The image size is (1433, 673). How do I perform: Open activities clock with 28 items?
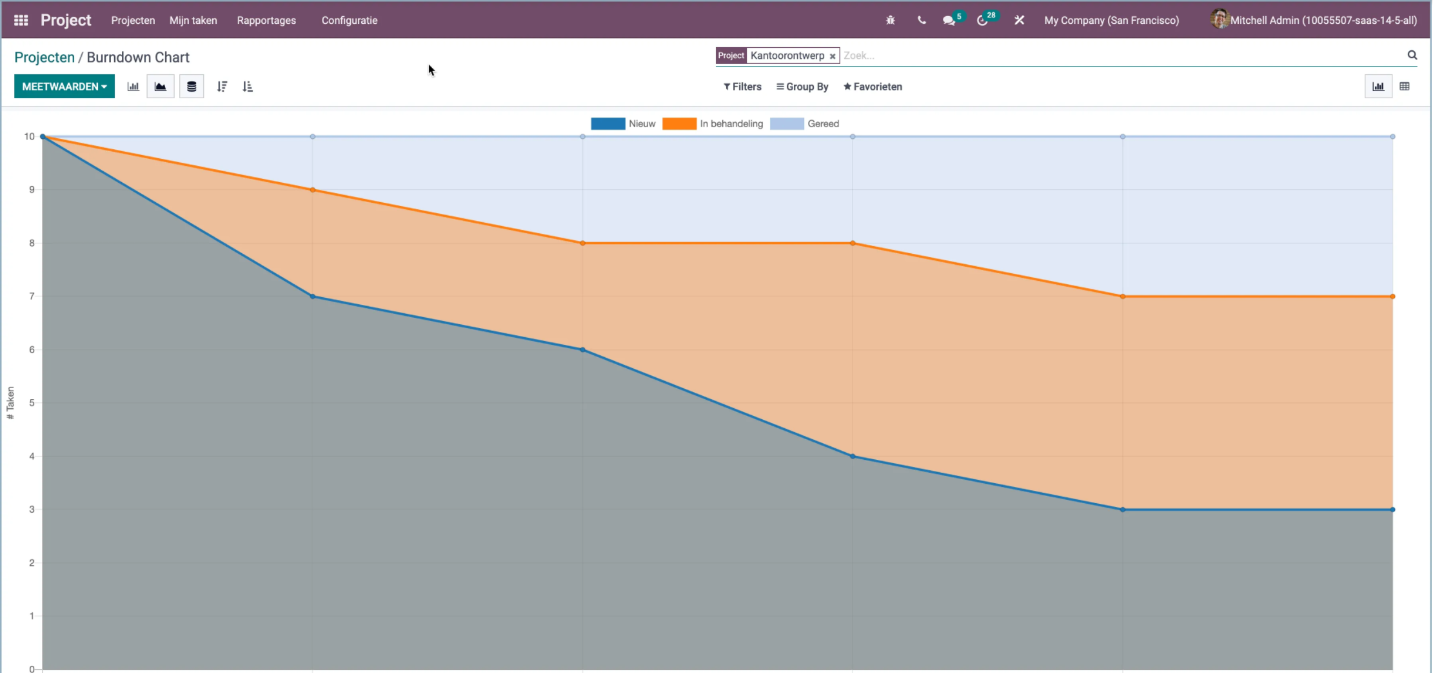(x=983, y=20)
